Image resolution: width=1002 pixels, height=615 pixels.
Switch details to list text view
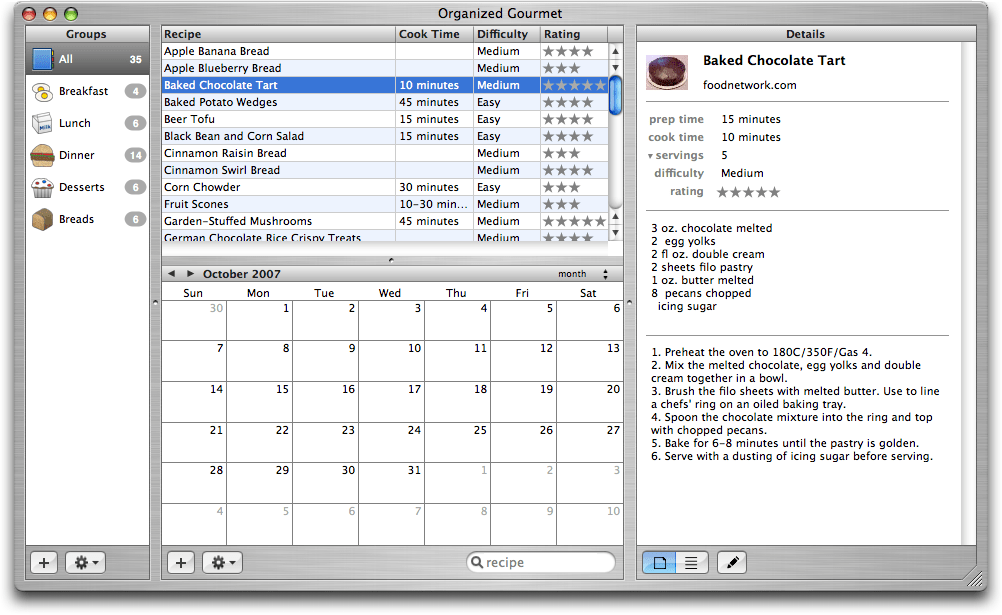pyautogui.click(x=691, y=563)
